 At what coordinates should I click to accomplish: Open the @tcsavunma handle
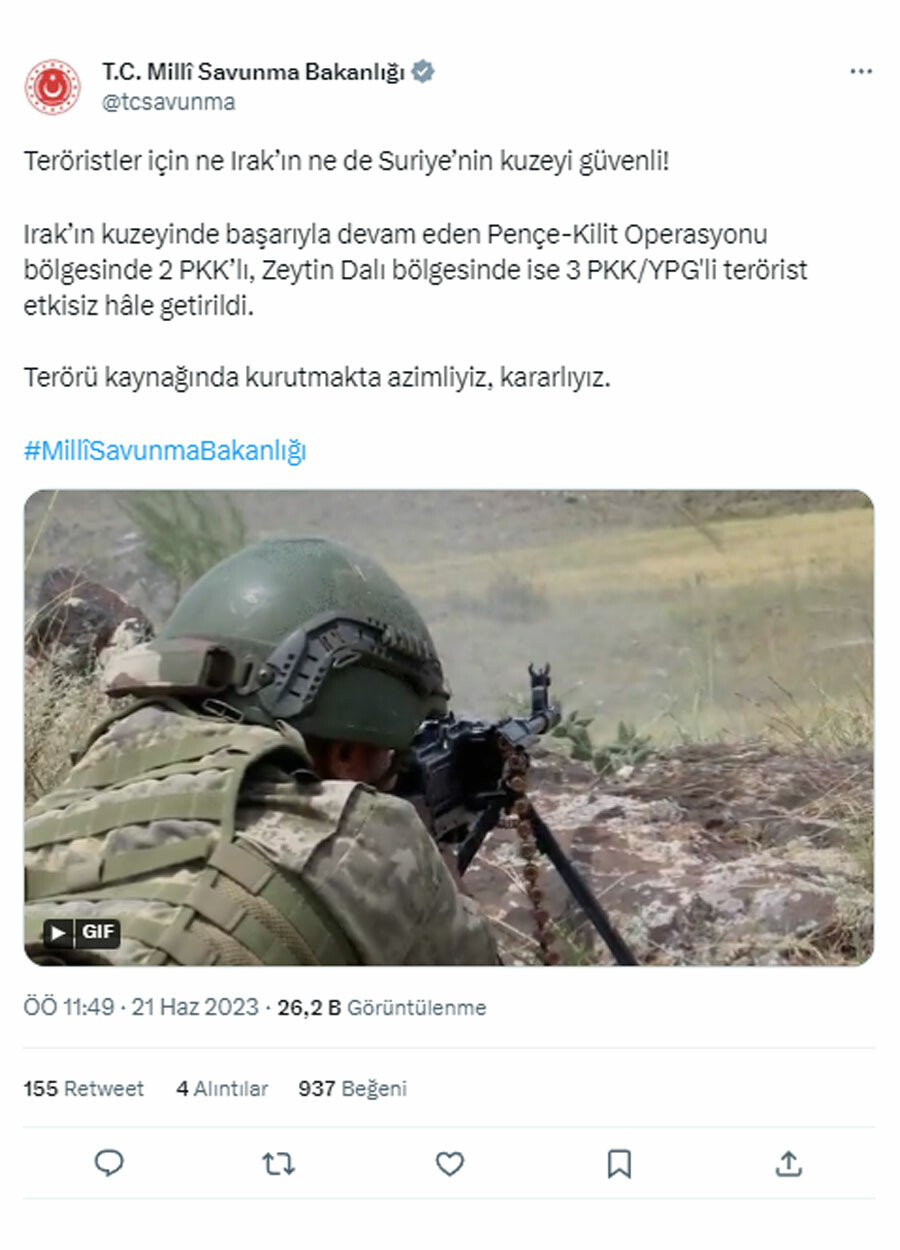tap(168, 102)
